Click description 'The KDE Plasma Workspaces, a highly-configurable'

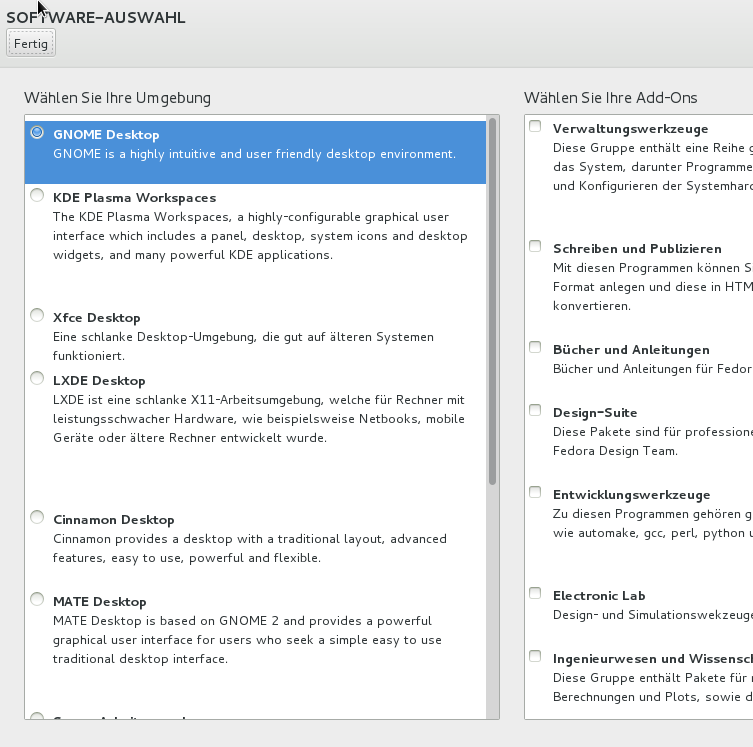click(x=260, y=236)
